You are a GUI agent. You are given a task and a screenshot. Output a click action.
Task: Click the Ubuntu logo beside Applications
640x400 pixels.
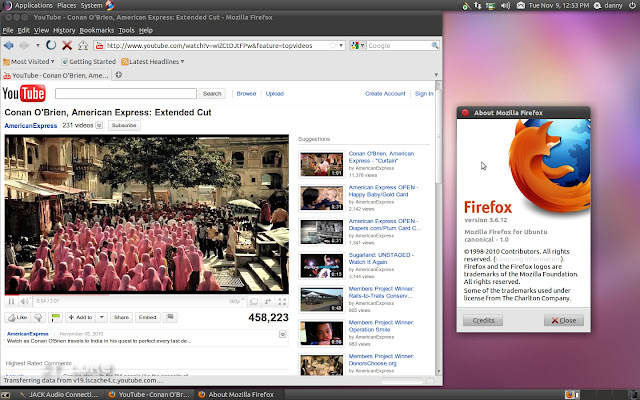point(7,5)
